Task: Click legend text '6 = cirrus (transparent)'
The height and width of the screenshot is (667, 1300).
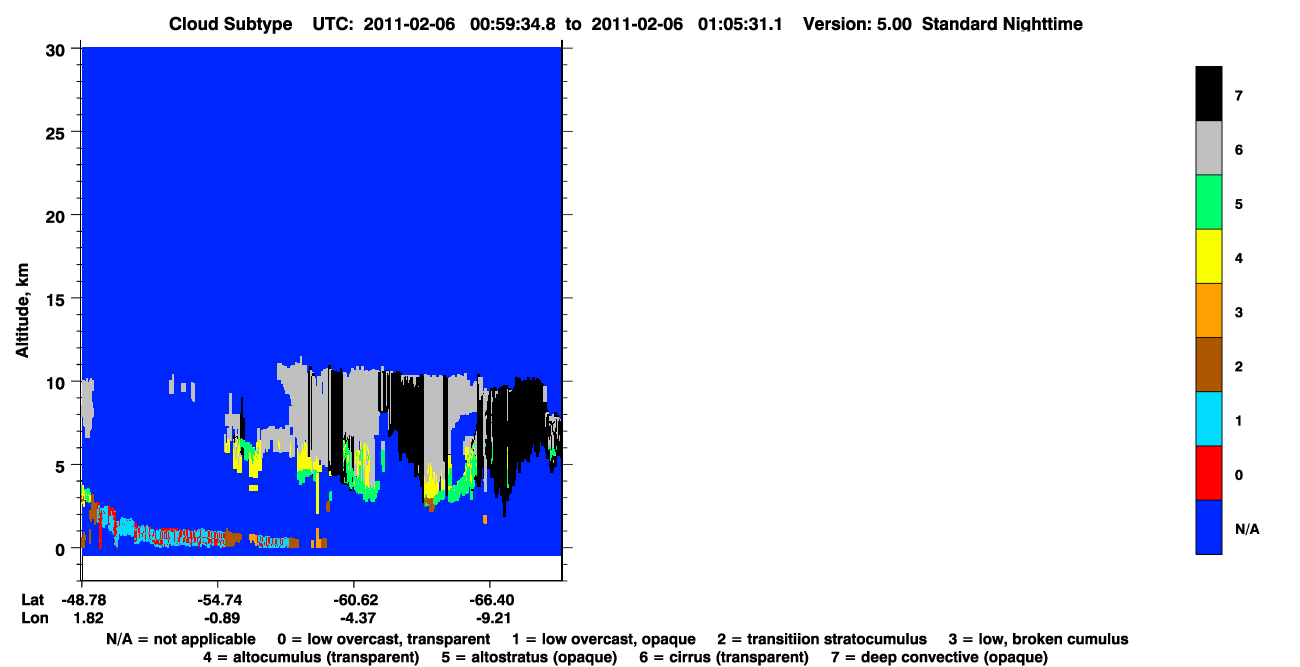Action: [723, 657]
